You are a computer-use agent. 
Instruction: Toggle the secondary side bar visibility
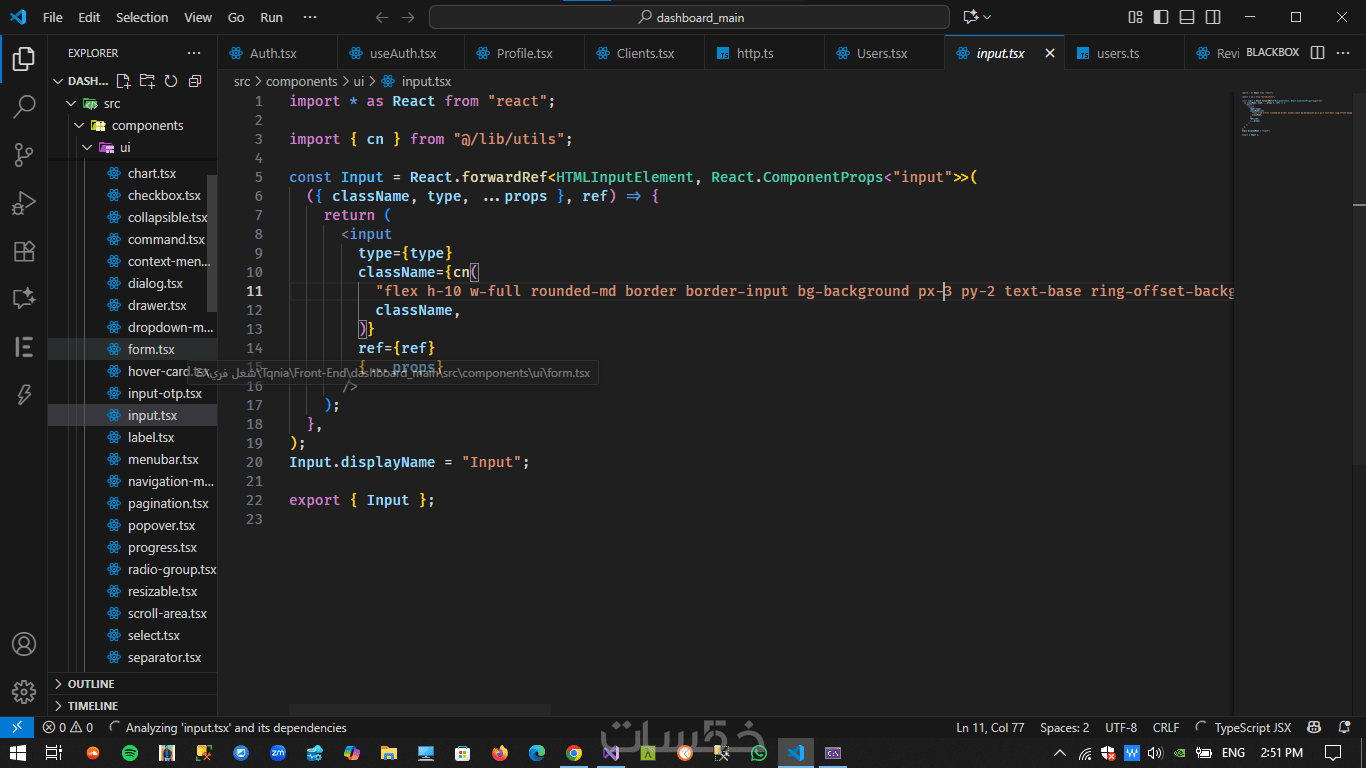click(x=1213, y=17)
